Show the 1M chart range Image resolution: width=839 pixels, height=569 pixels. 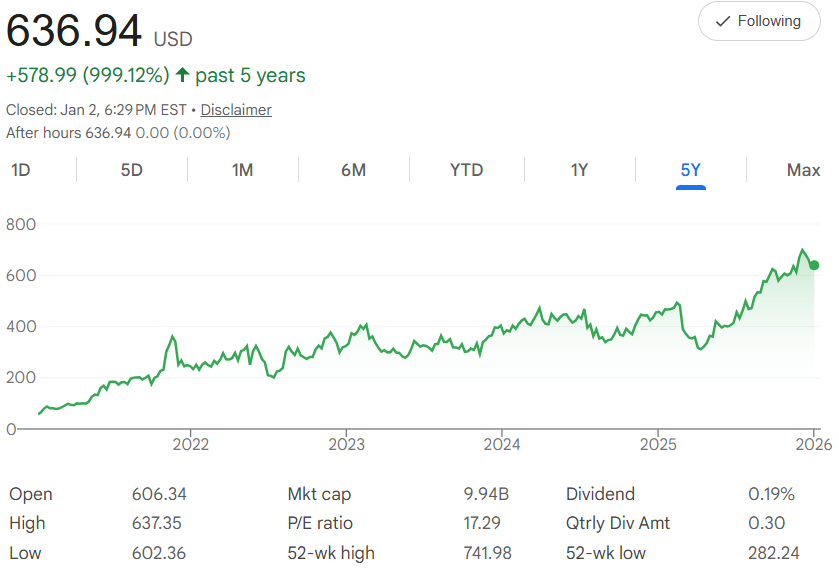pos(242,170)
